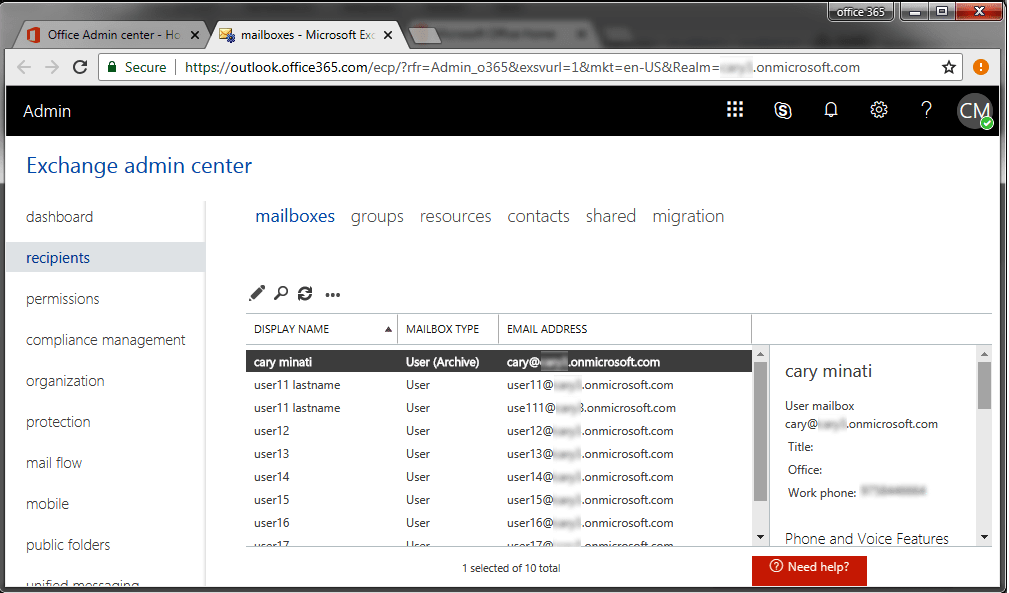Open the Office 365 settings gear

point(879,110)
